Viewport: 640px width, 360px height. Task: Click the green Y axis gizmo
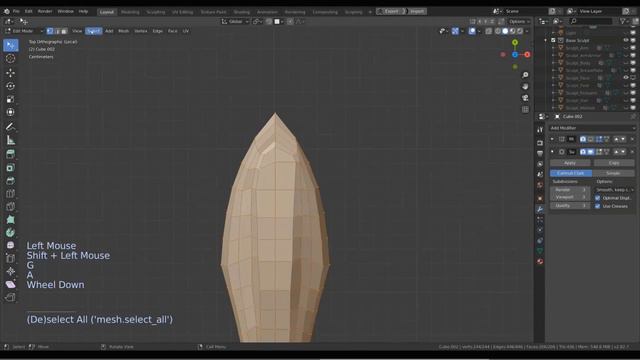click(515, 42)
